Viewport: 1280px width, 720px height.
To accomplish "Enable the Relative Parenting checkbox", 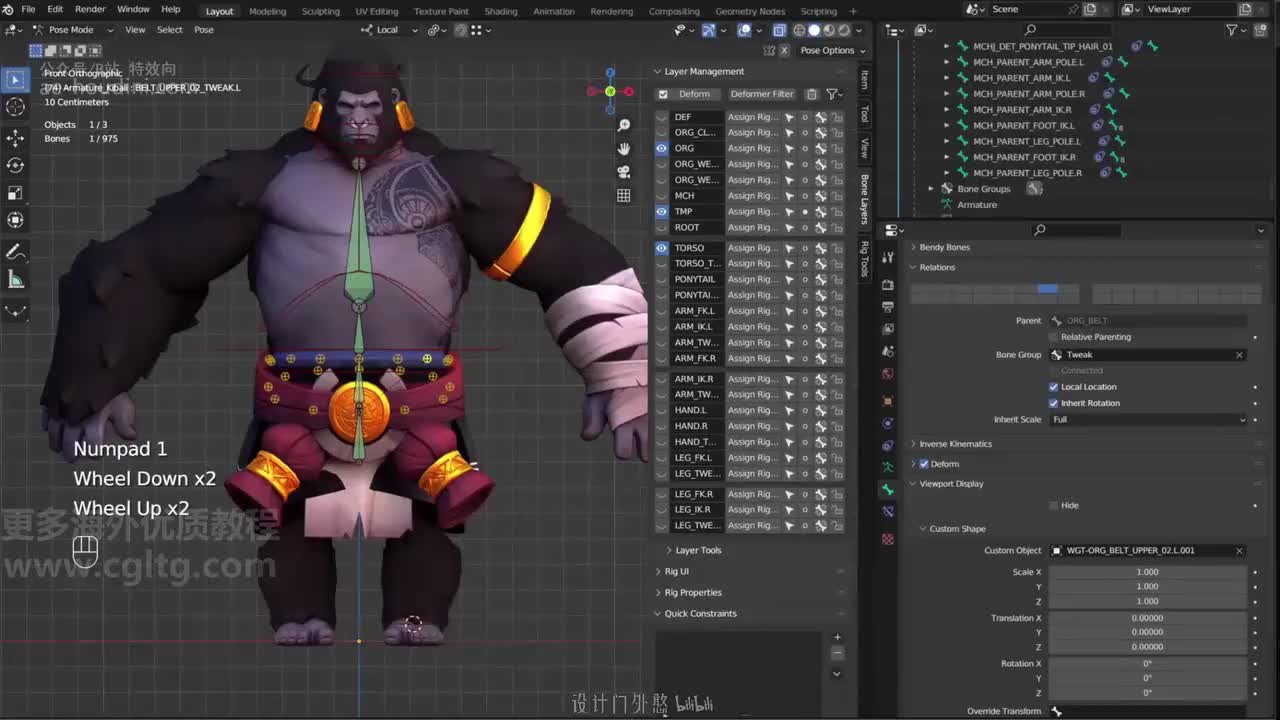I will pyautogui.click(x=1053, y=337).
